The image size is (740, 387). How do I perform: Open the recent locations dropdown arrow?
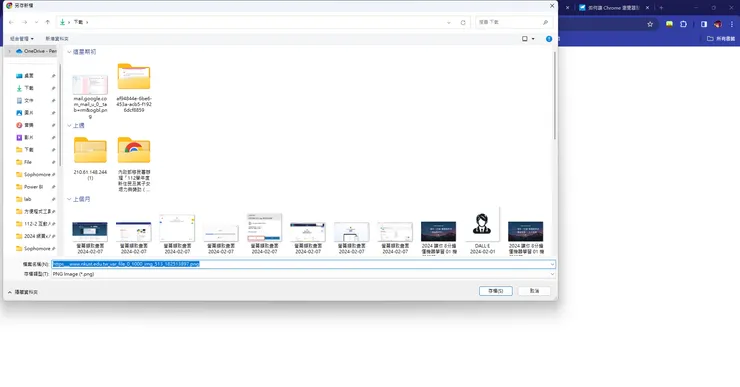pyautogui.click(x=36, y=22)
